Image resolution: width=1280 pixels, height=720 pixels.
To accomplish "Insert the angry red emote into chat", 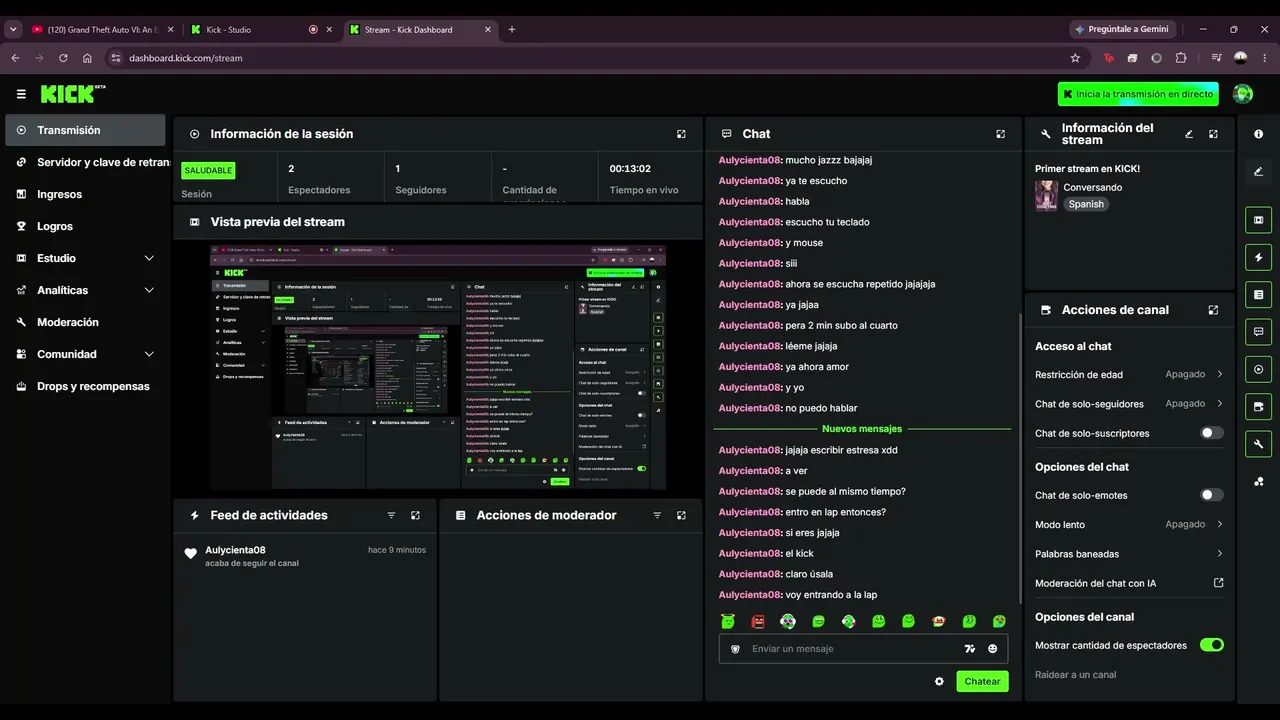I will [758, 621].
